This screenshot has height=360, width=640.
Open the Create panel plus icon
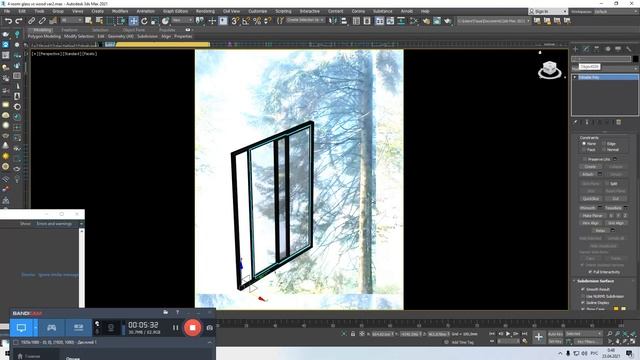tap(576, 49)
